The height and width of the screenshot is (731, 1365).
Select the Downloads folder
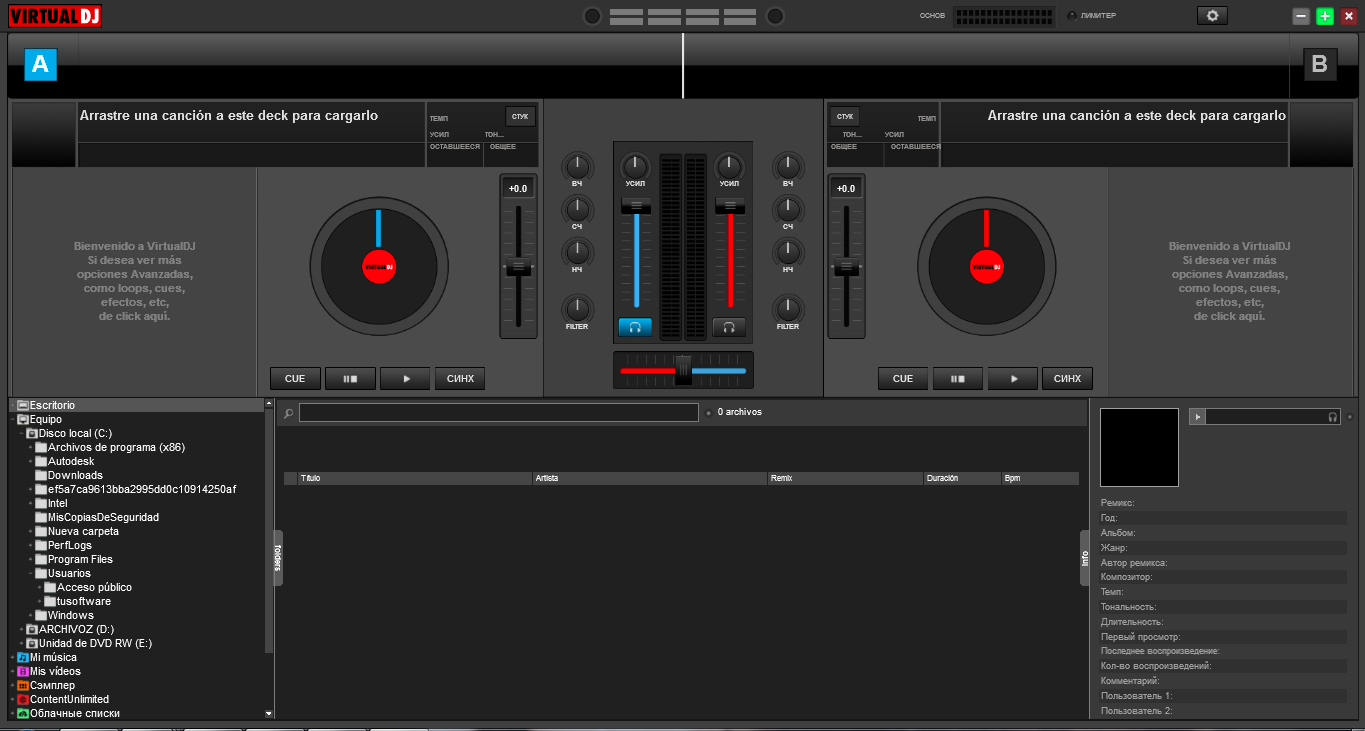click(75, 475)
